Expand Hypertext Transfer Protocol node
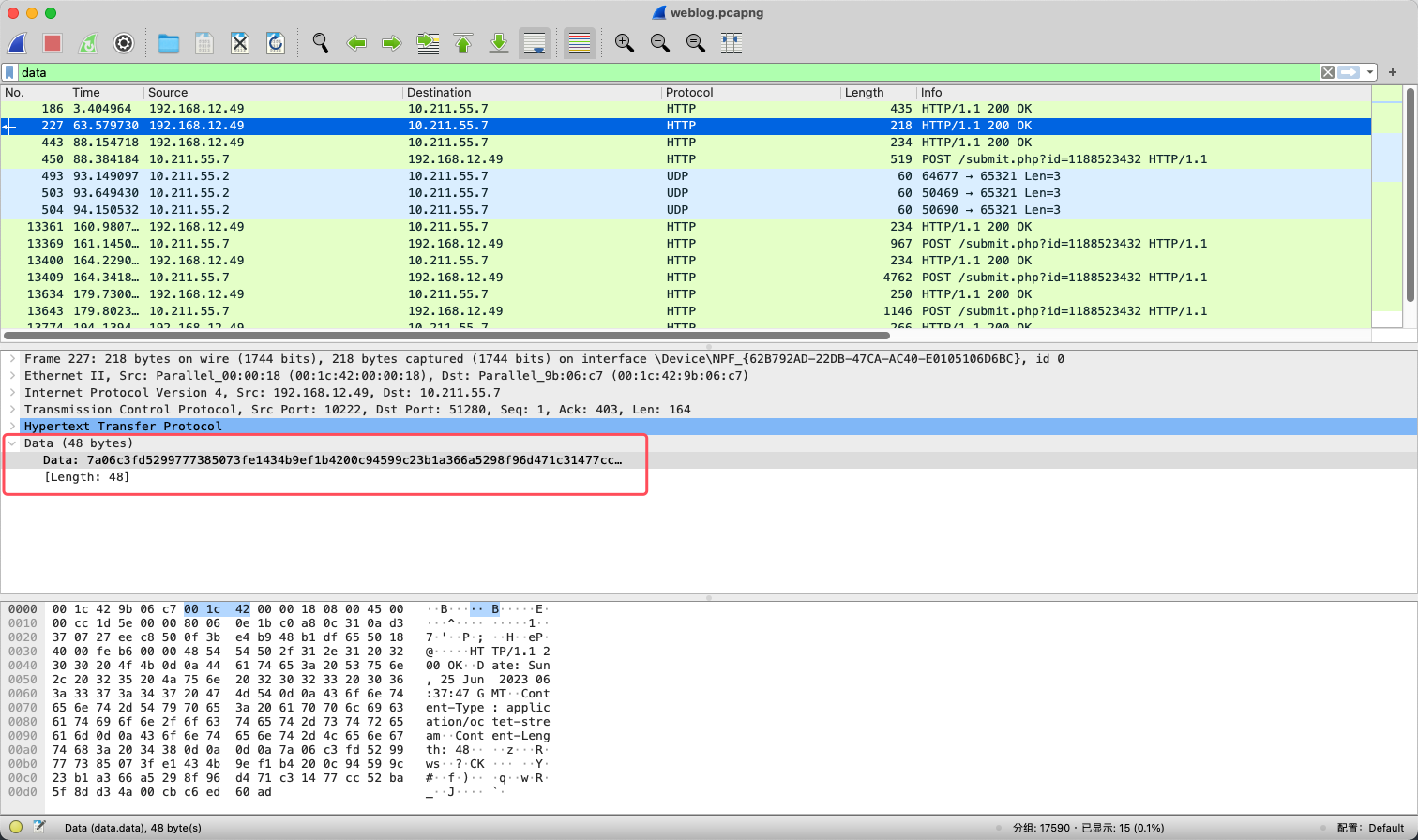Image resolution: width=1418 pixels, height=840 pixels. [x=12, y=427]
